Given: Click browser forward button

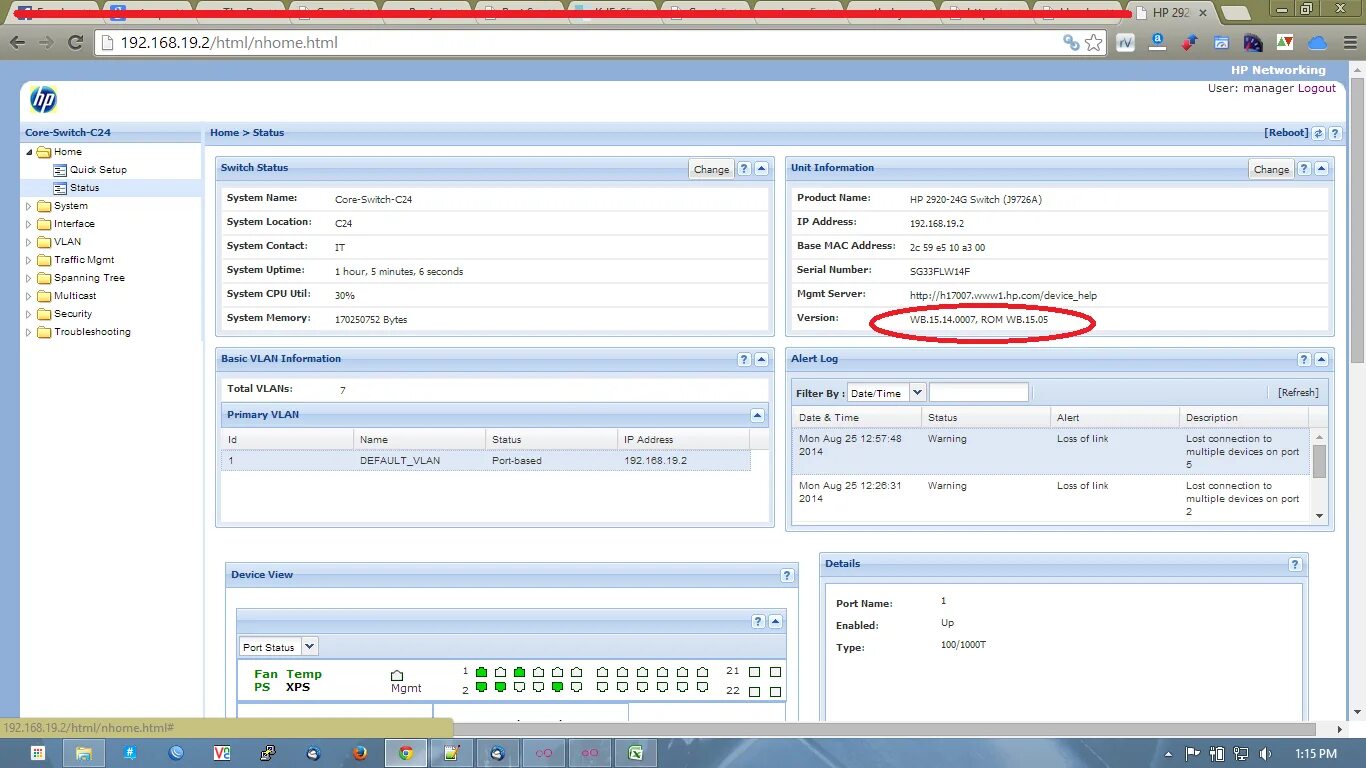Looking at the screenshot, I should (x=46, y=43).
